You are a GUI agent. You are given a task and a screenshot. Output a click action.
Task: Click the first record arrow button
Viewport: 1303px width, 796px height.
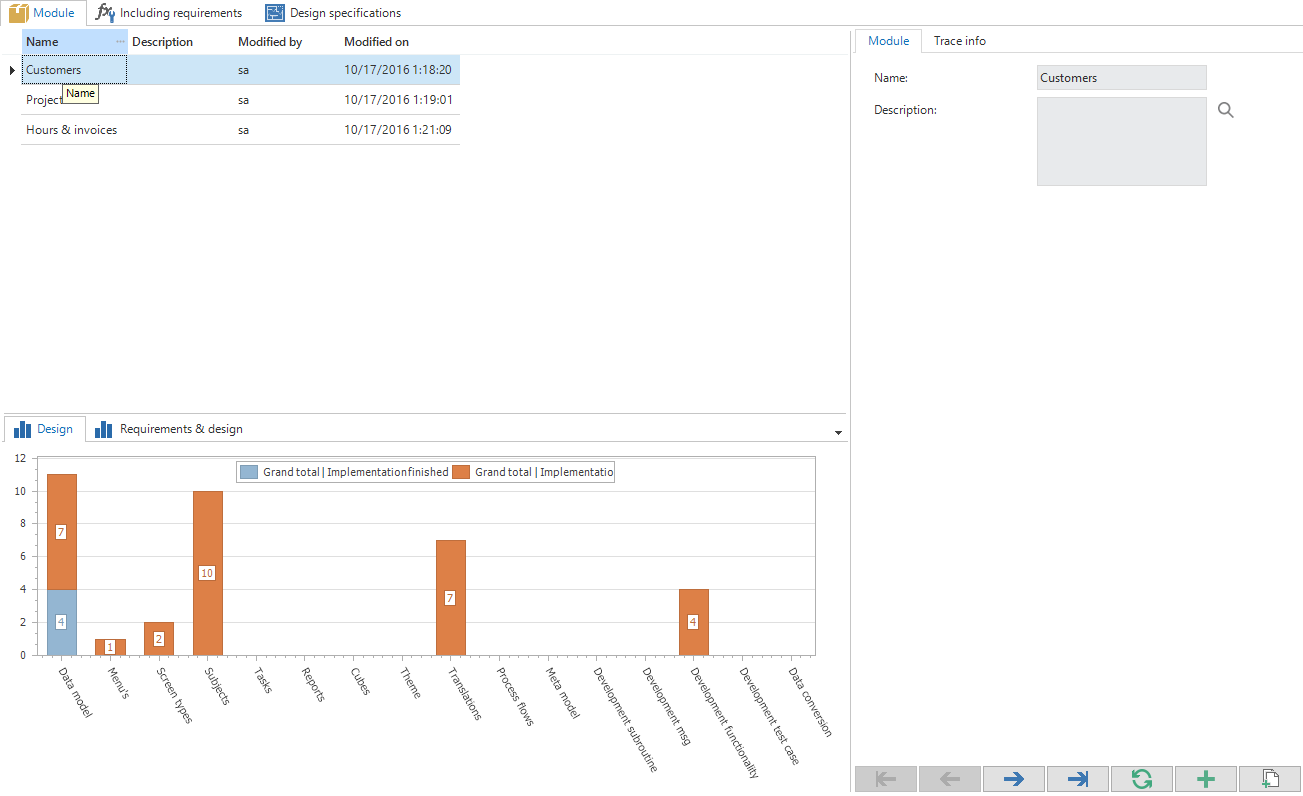[x=886, y=779]
